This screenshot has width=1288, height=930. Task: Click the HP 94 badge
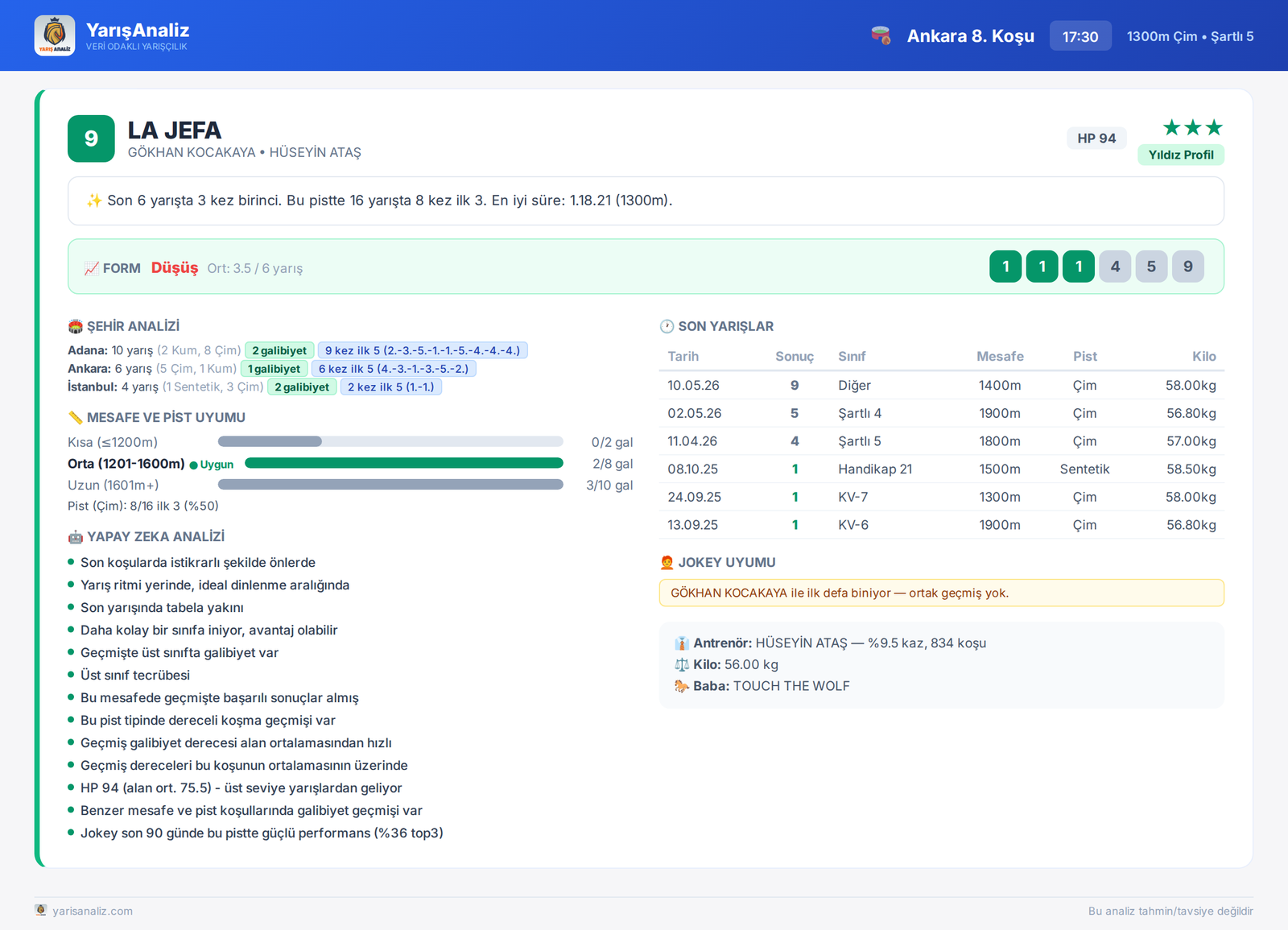1096,138
